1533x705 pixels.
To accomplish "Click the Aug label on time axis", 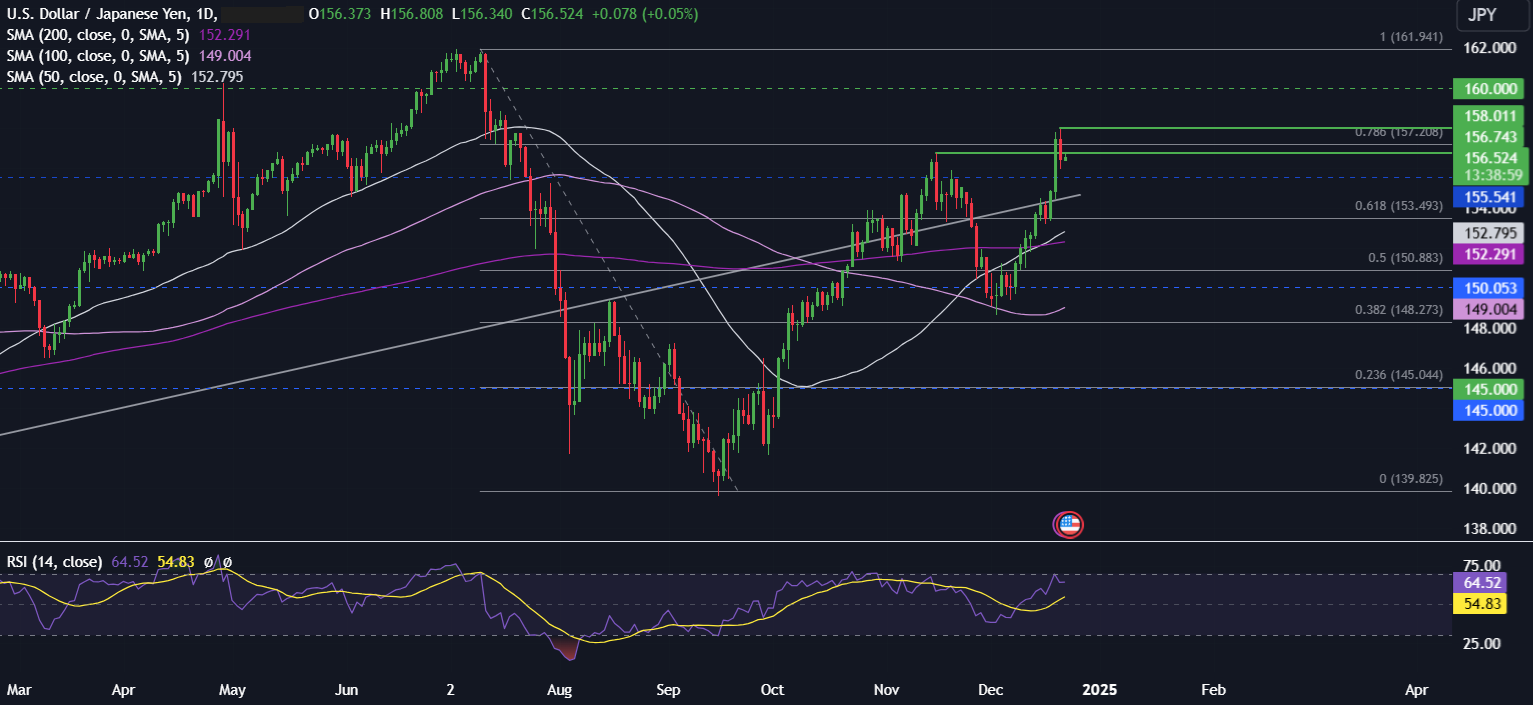I will (x=560, y=690).
